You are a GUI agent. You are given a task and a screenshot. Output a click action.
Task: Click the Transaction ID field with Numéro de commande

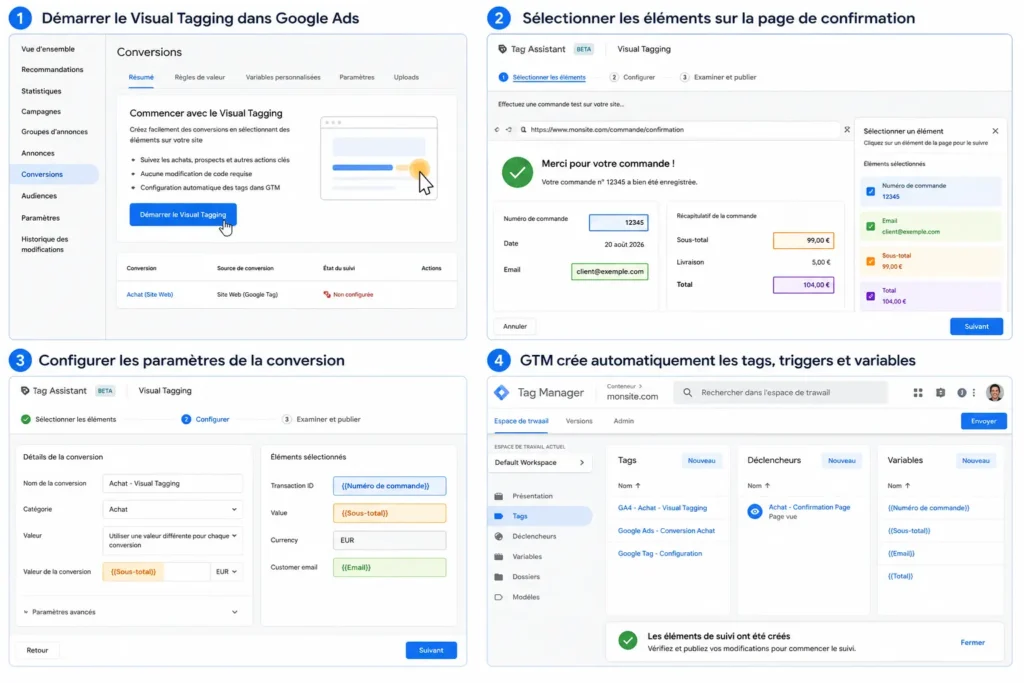click(x=389, y=486)
